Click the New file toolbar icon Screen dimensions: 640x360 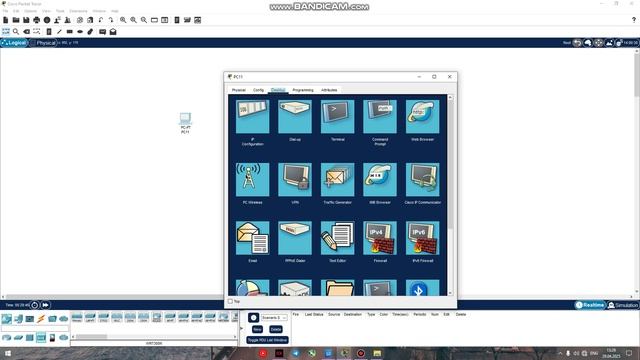tap(6, 20)
